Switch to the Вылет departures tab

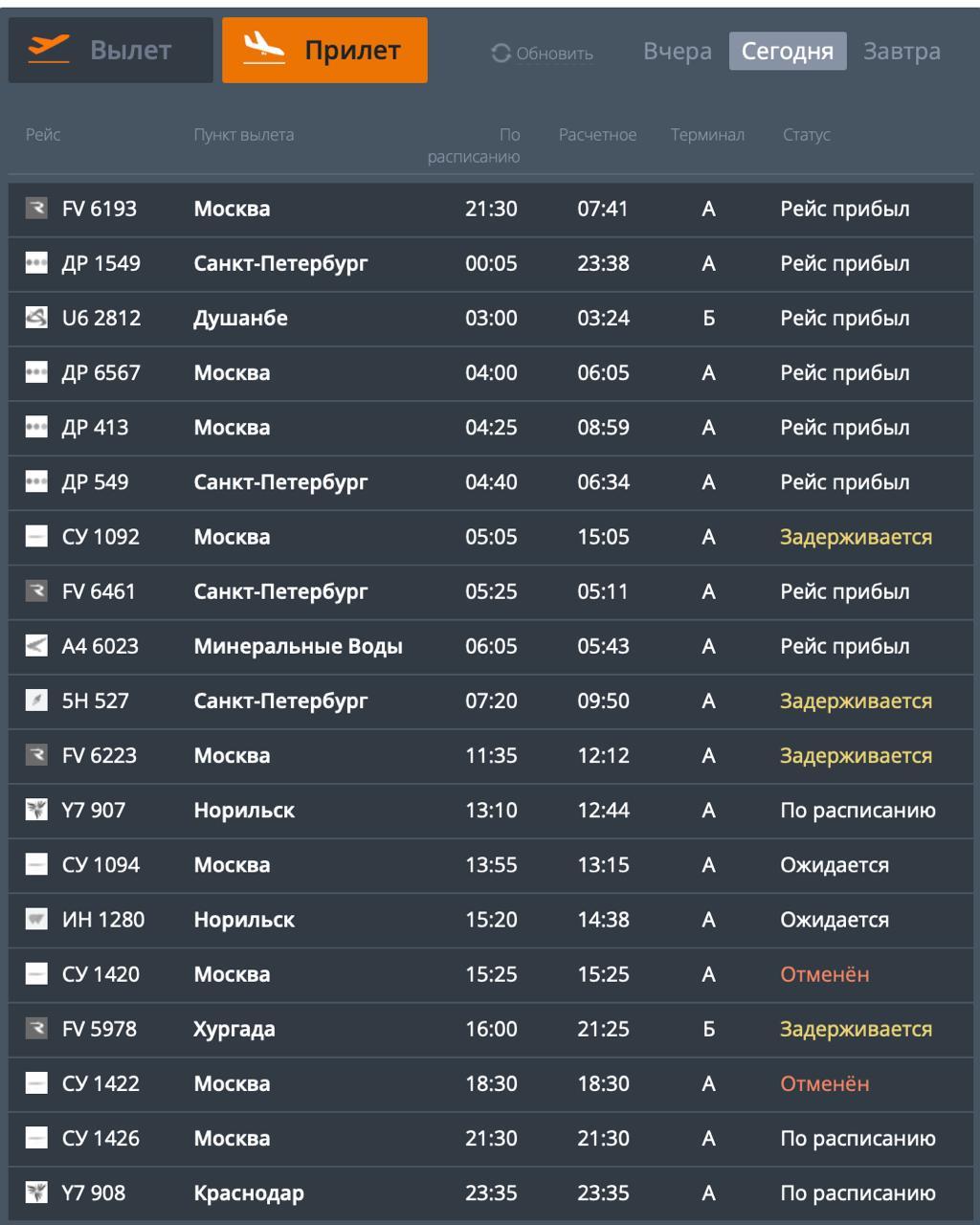(111, 50)
